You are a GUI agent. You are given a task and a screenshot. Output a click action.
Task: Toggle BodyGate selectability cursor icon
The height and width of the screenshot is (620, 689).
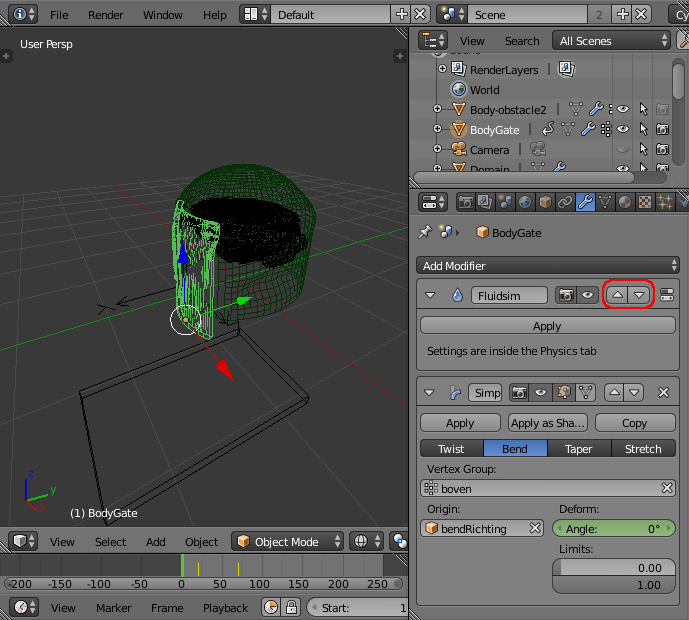643,129
